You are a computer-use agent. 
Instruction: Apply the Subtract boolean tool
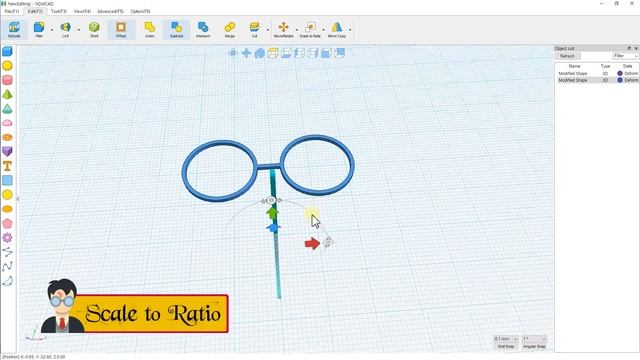click(x=176, y=30)
